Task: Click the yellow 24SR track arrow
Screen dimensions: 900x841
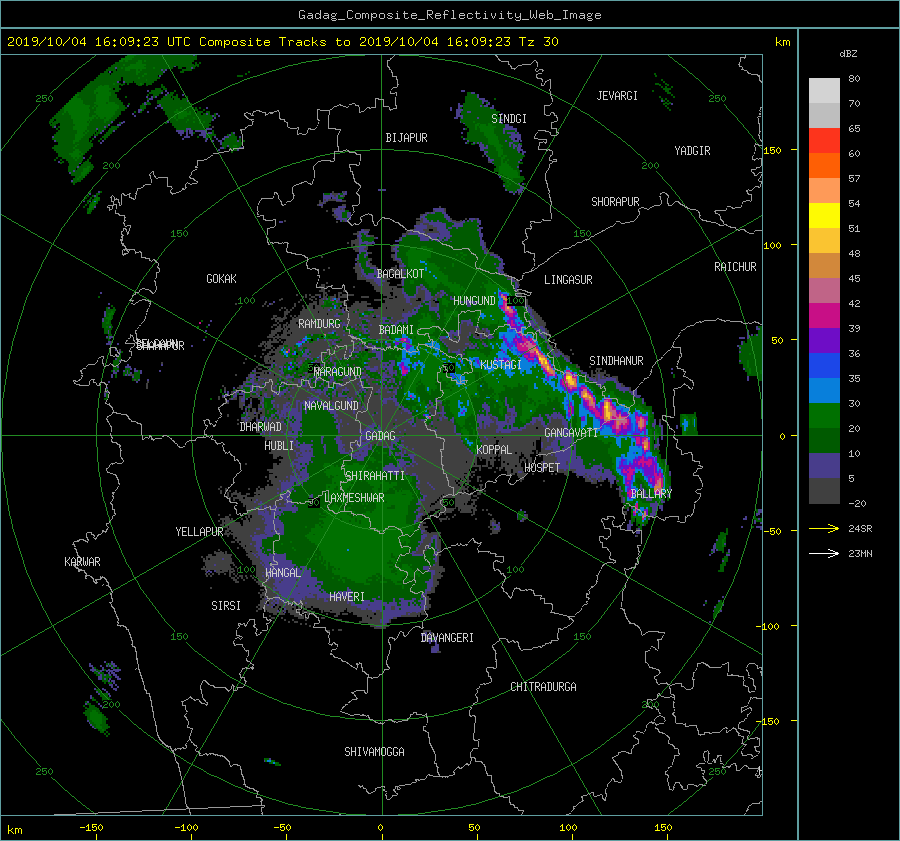Action: pos(824,528)
